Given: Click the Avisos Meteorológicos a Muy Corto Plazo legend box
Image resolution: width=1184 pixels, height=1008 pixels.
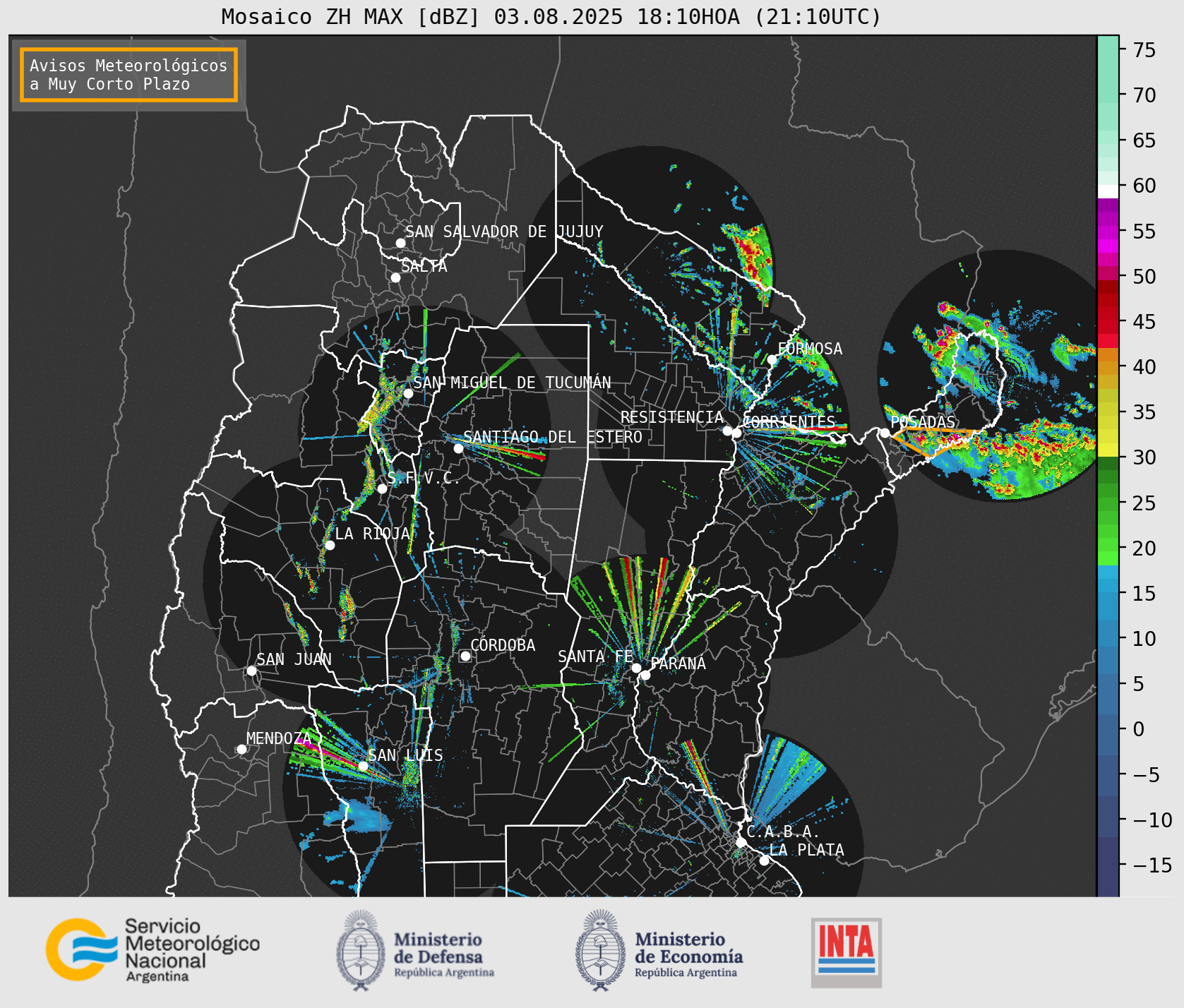Looking at the screenshot, I should pos(128,75).
